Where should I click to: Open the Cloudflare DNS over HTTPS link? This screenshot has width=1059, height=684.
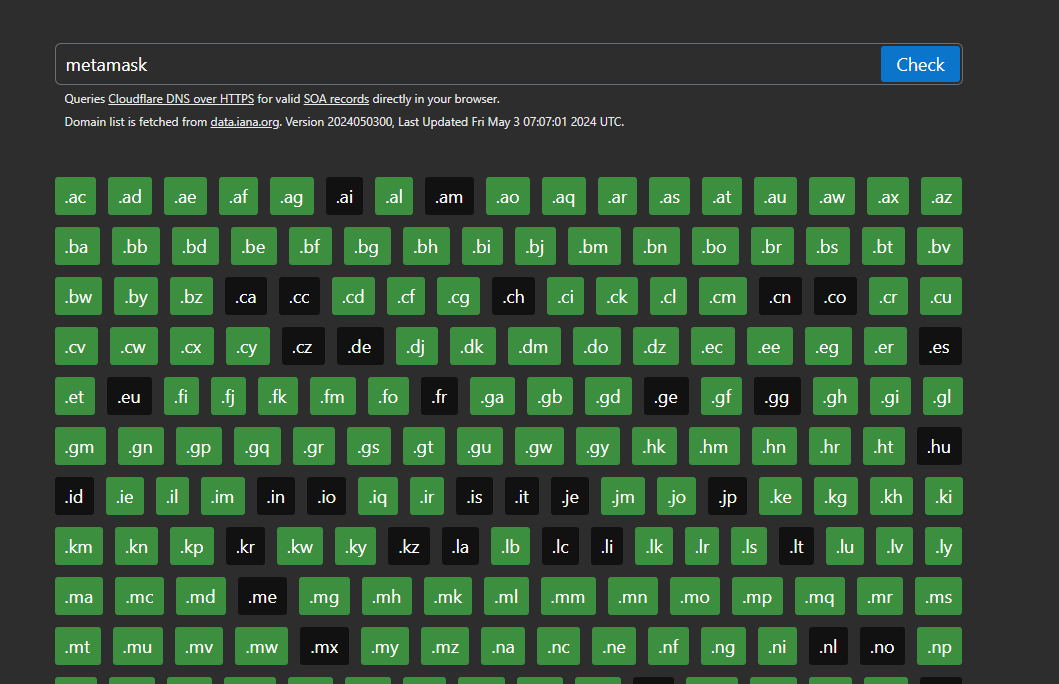pyautogui.click(x=181, y=99)
